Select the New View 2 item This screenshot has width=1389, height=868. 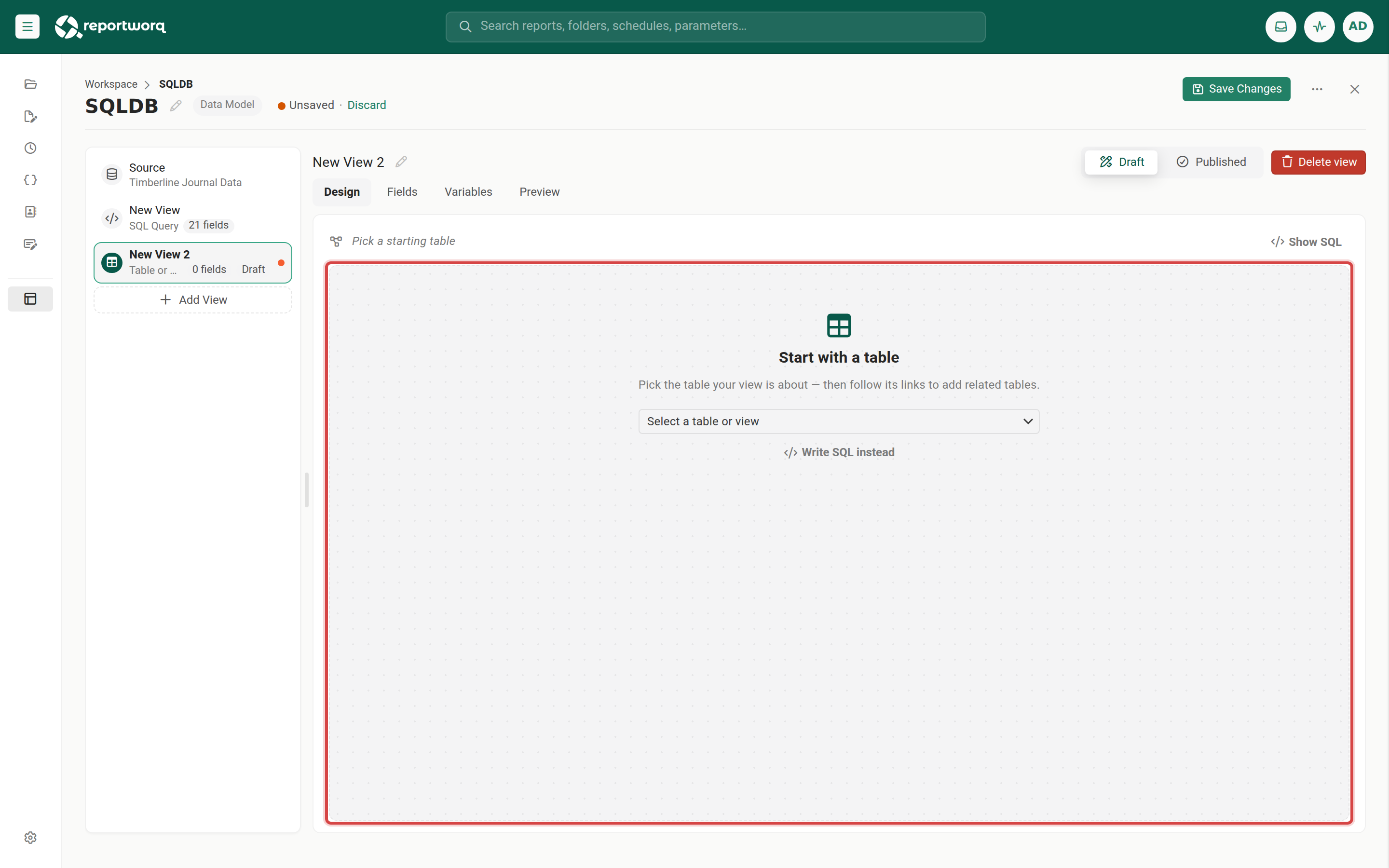(x=193, y=262)
